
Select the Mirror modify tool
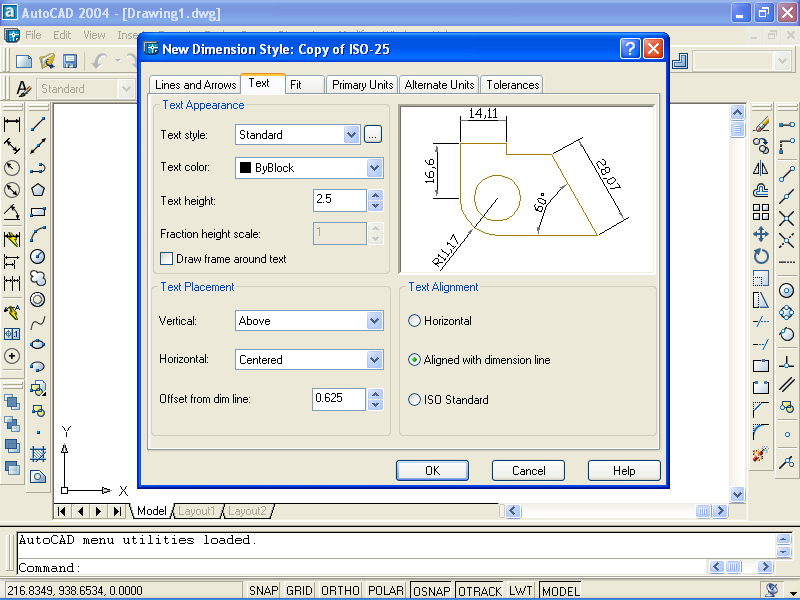[761, 168]
